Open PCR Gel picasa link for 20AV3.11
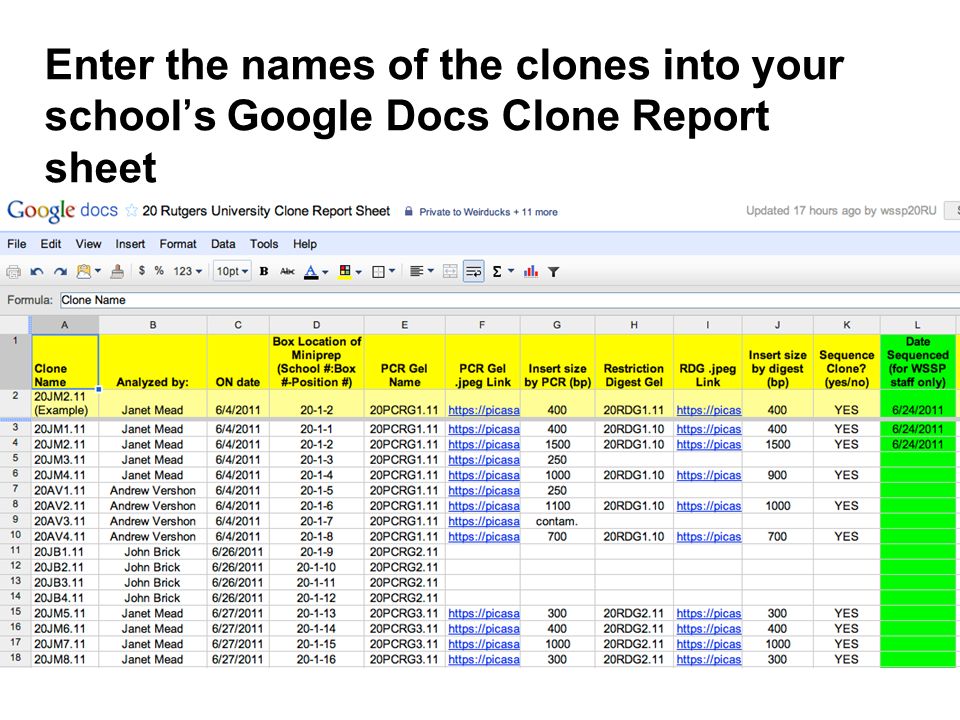 (x=484, y=521)
